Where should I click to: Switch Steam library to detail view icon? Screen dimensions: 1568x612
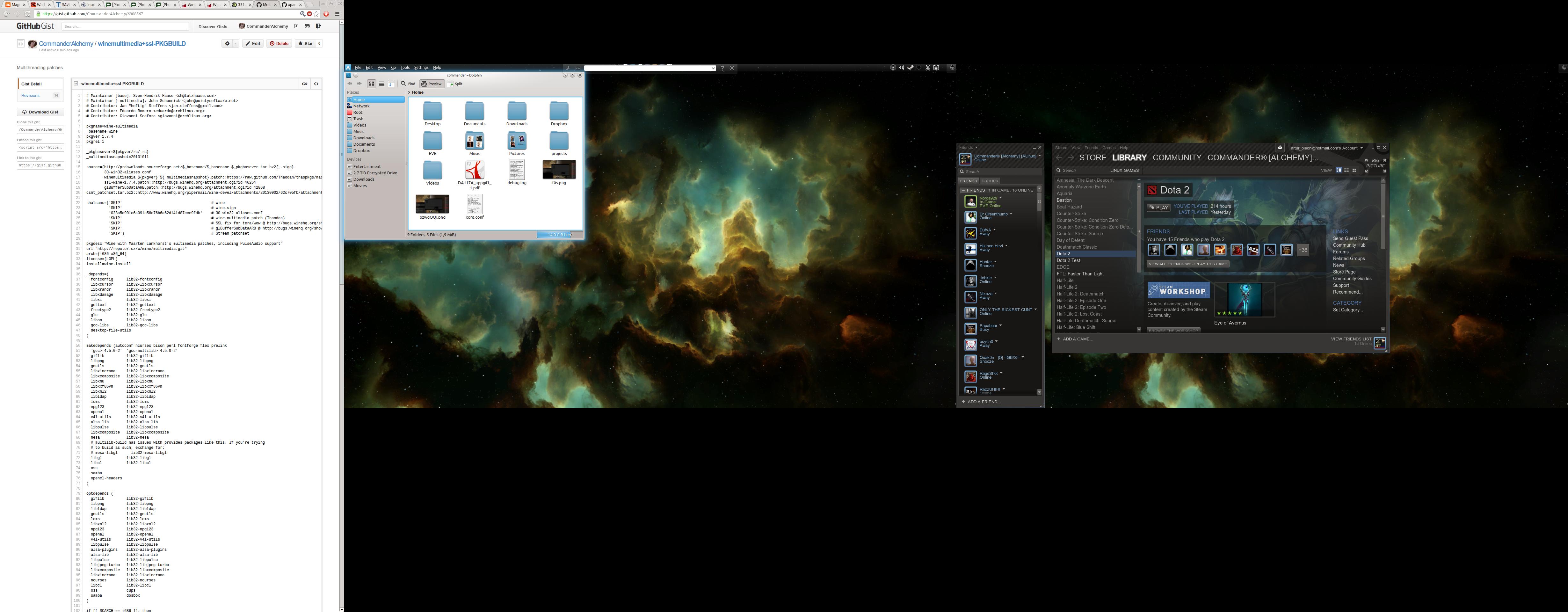1339,171
